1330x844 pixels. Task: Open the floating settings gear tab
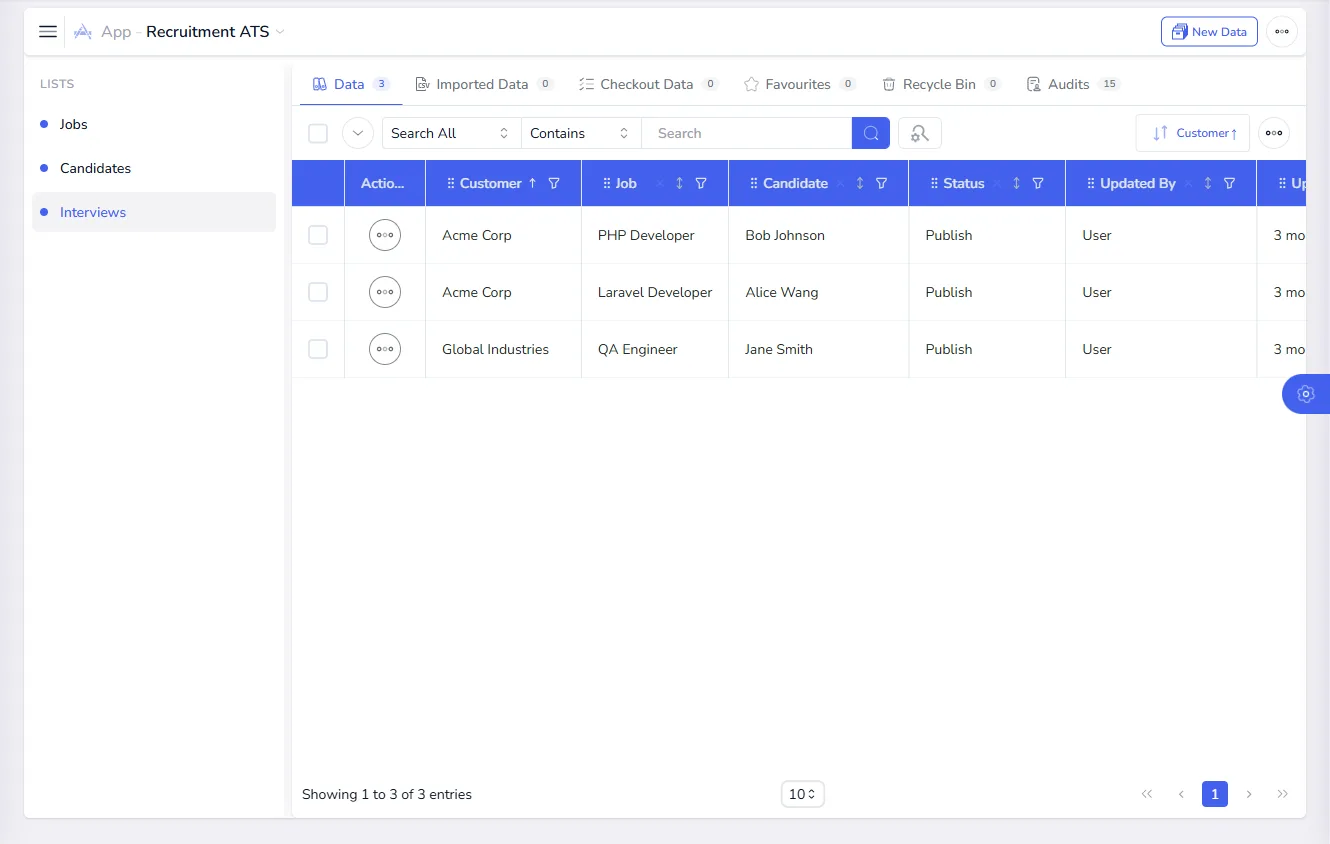[x=1306, y=394]
